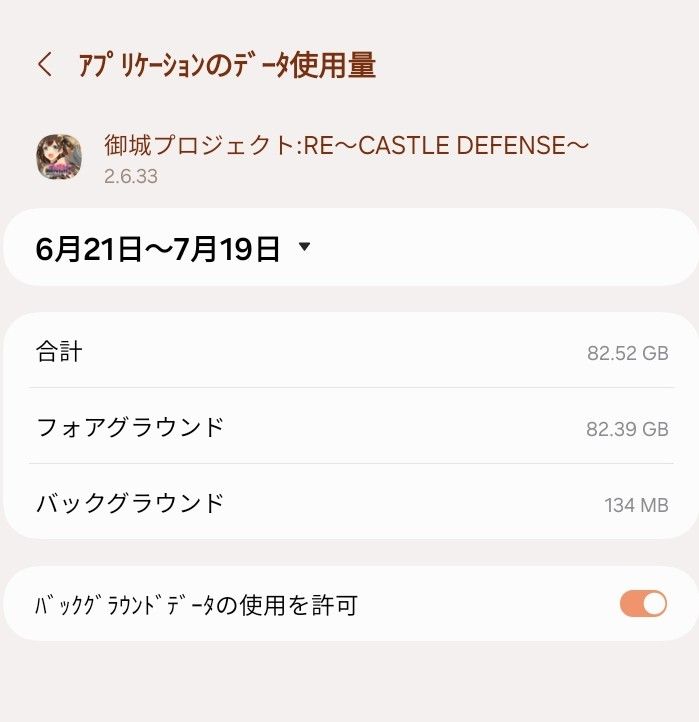The image size is (699, 722).
Task: Tap the RE text in the app name
Action: [x=318, y=146]
